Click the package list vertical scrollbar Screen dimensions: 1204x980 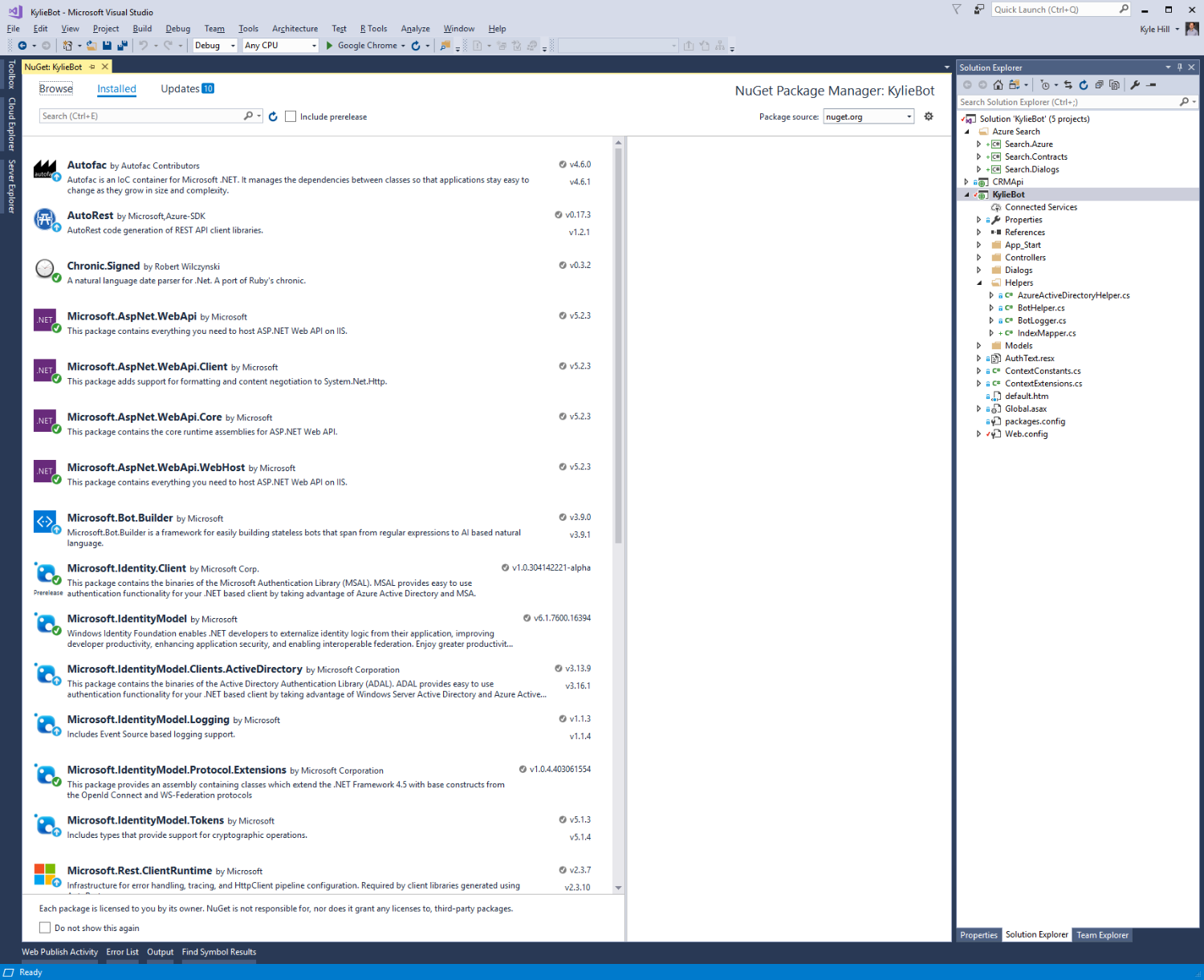[618, 345]
